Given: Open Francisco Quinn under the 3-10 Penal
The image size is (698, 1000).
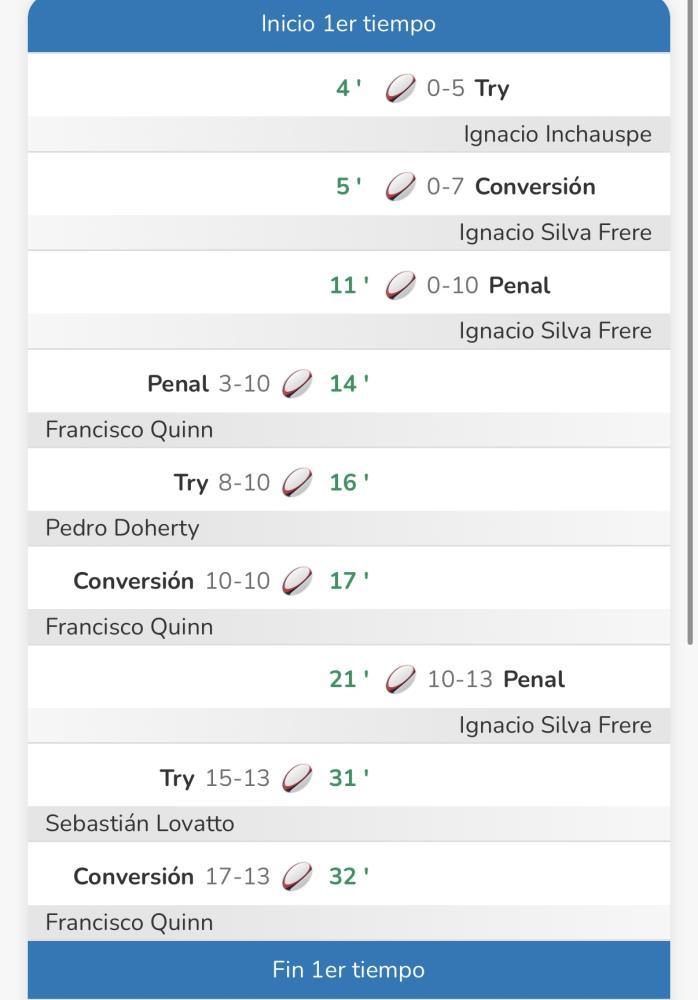Looking at the screenshot, I should (x=129, y=430).
